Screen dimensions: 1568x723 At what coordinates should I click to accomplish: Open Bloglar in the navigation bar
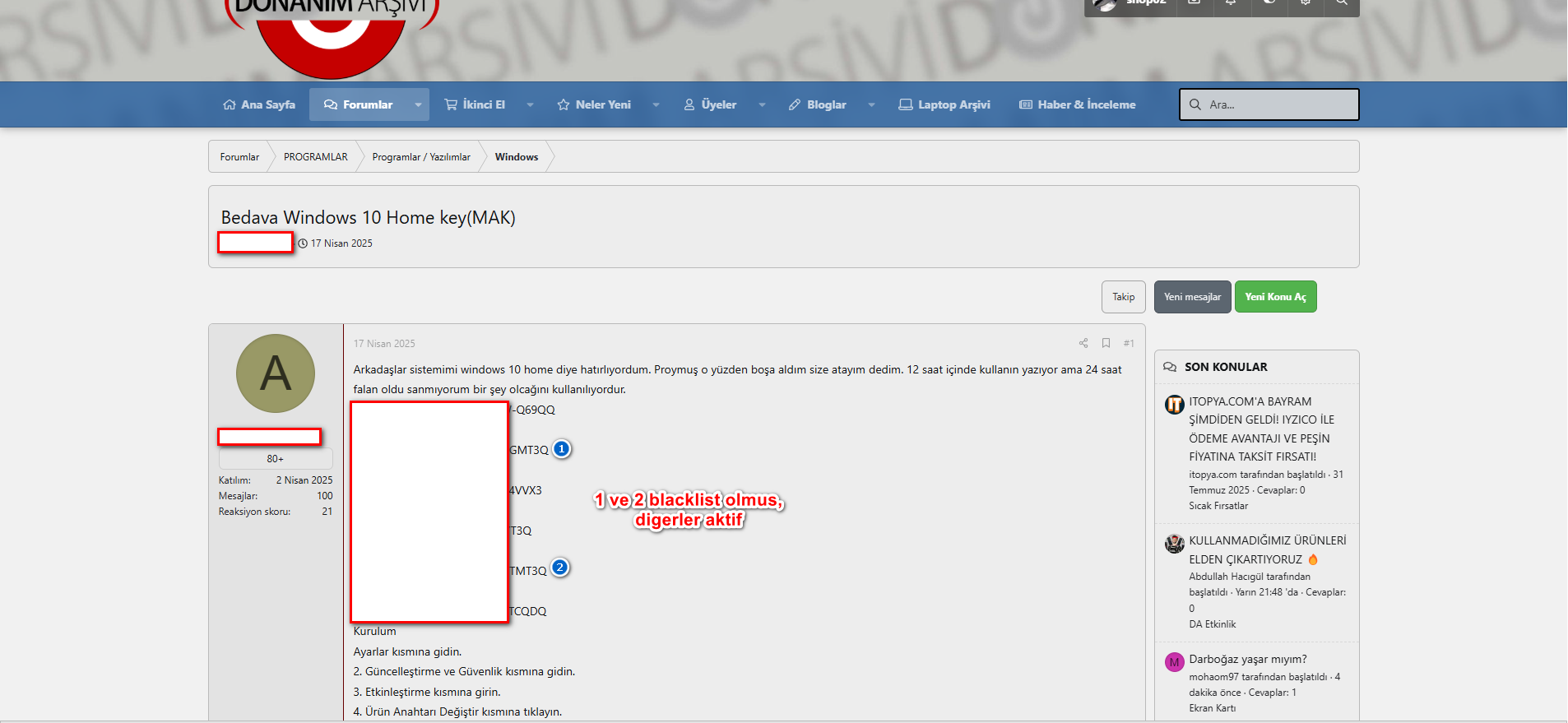(x=817, y=104)
